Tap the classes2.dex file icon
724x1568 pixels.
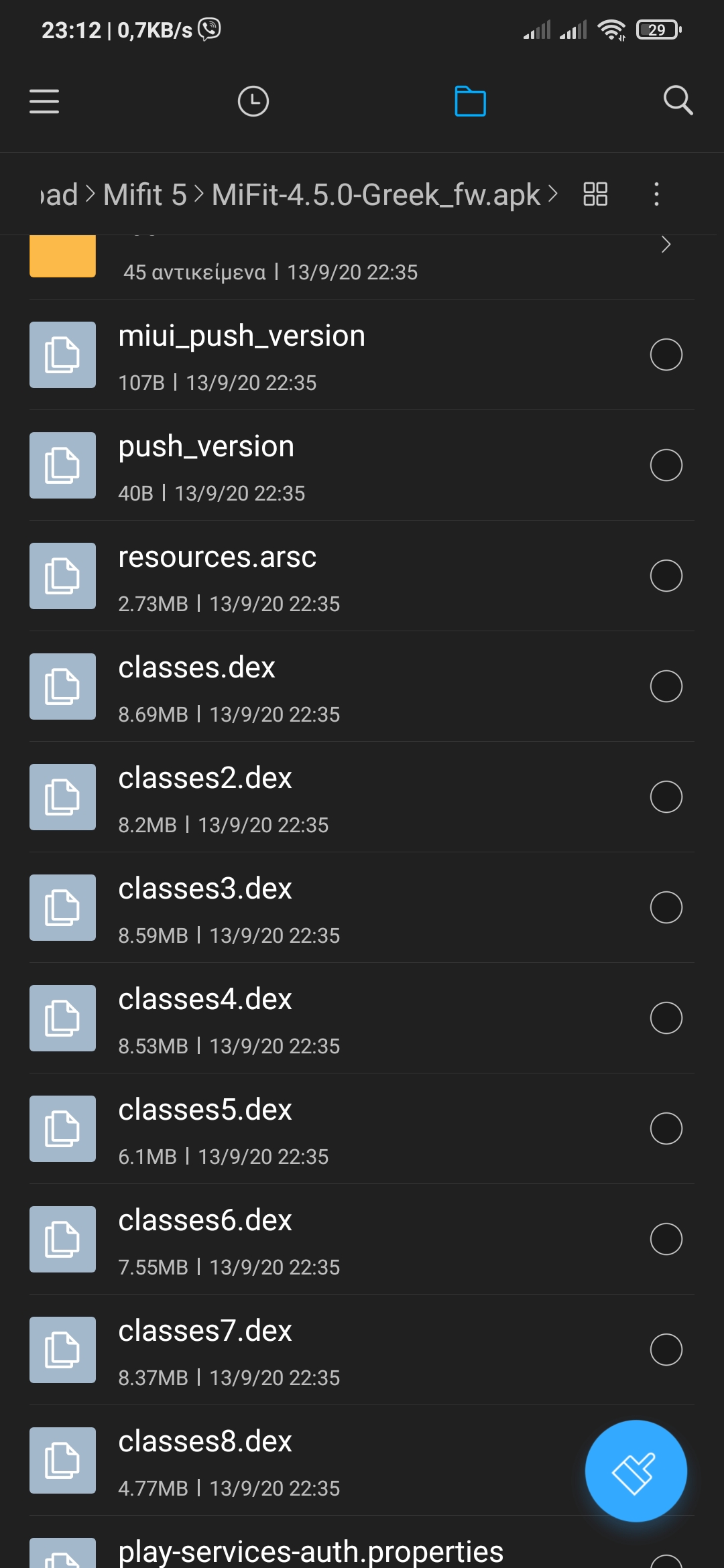click(62, 797)
